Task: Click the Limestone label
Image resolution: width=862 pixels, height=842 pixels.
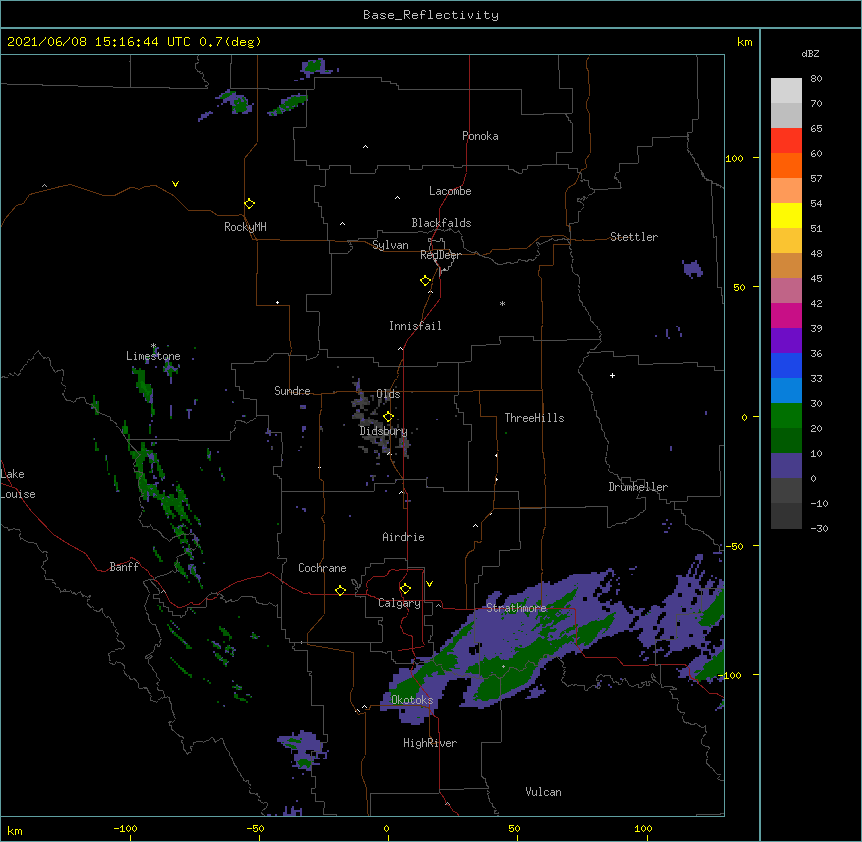Action: 153,356
